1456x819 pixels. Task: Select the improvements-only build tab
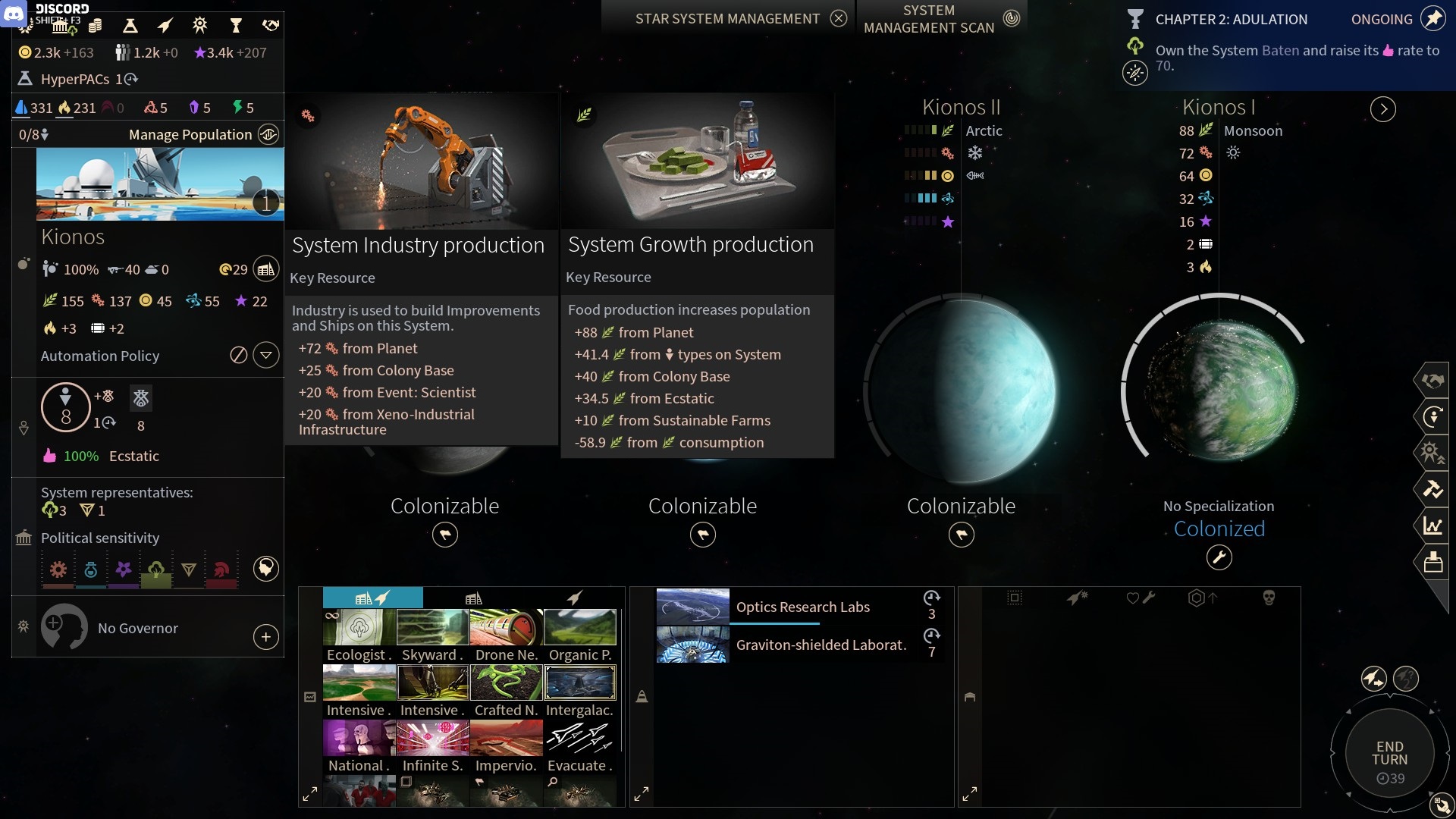pos(474,598)
